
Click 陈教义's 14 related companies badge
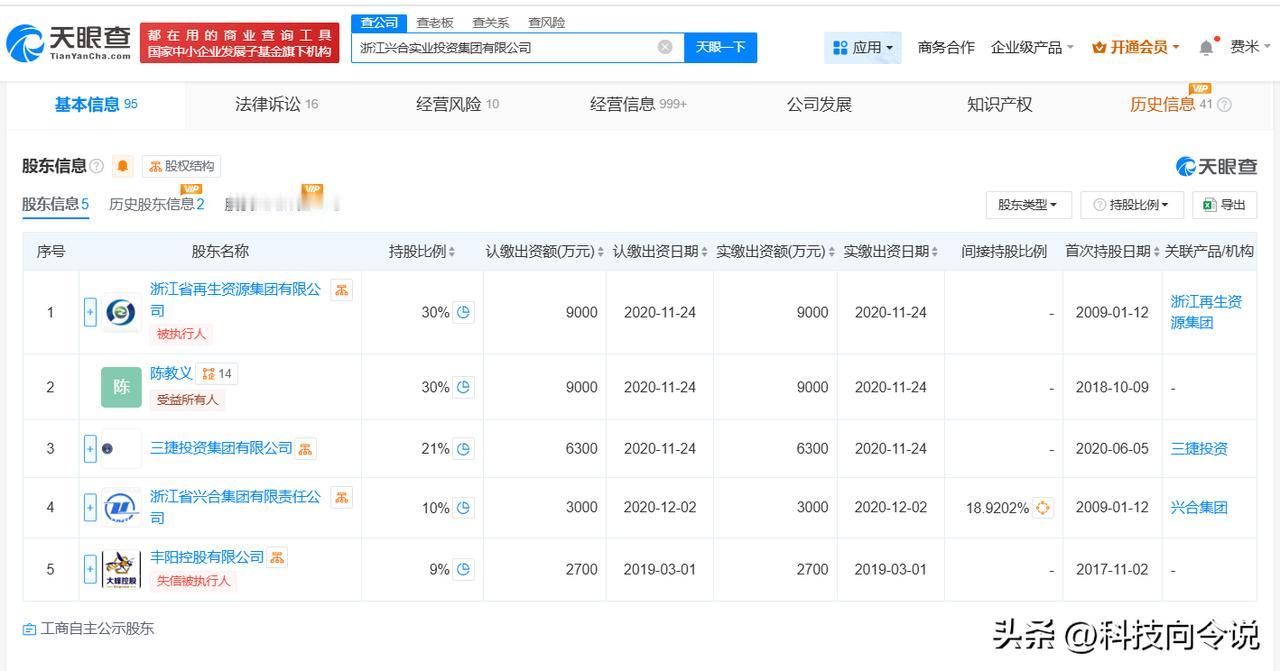point(216,374)
